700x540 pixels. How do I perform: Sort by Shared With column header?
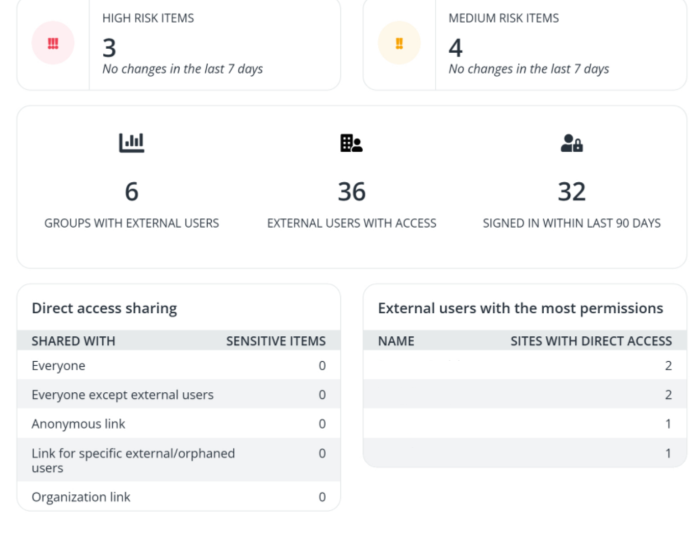pyautogui.click(x=73, y=341)
